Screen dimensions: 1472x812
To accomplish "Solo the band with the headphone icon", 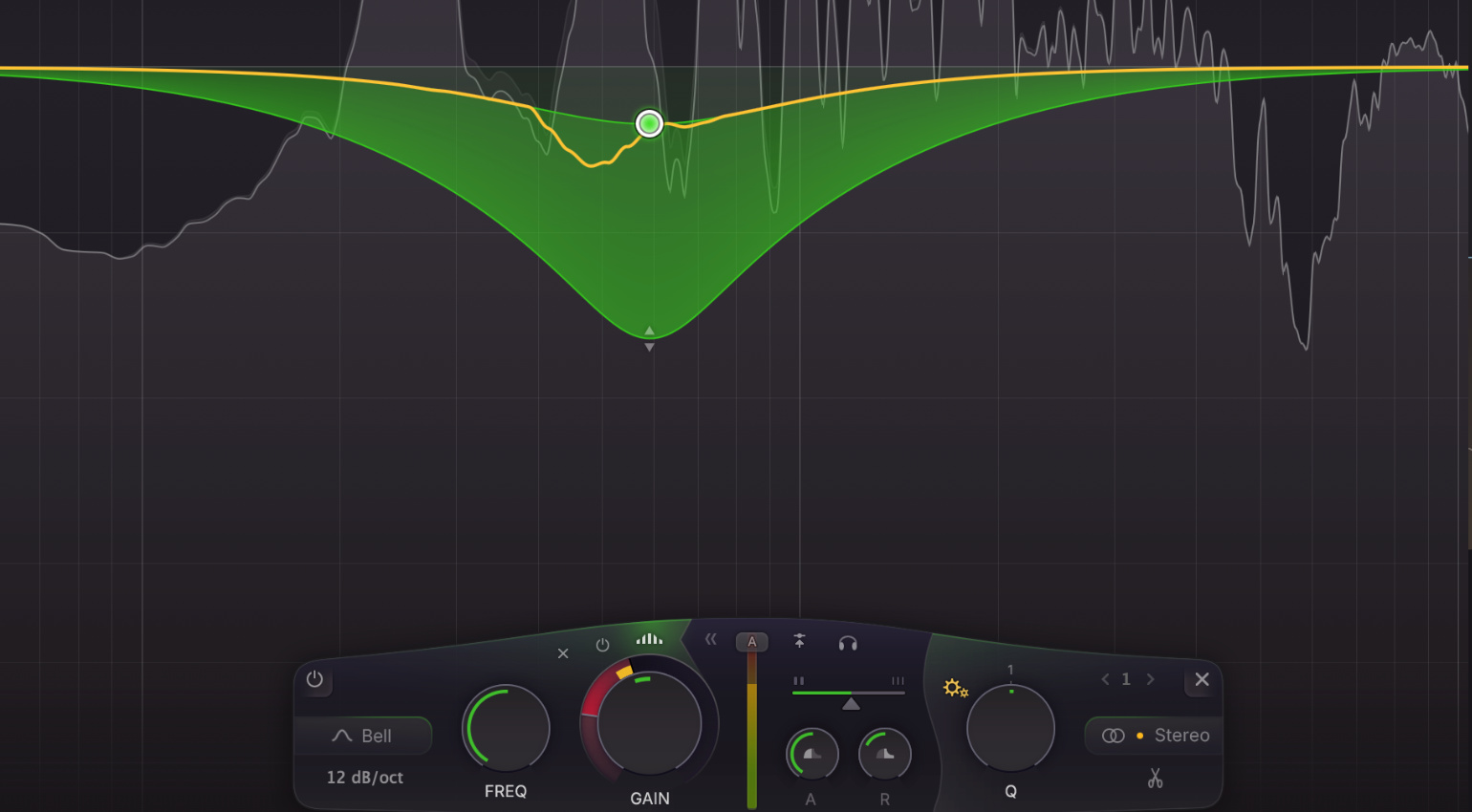I will tap(847, 643).
